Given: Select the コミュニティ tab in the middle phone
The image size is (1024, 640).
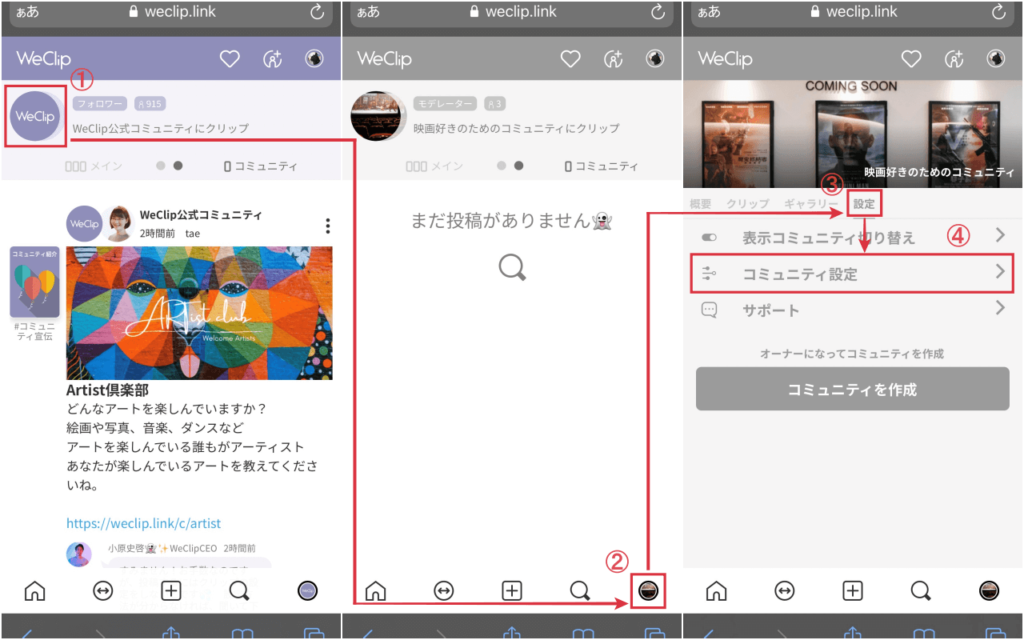Looking at the screenshot, I should coord(601,166).
